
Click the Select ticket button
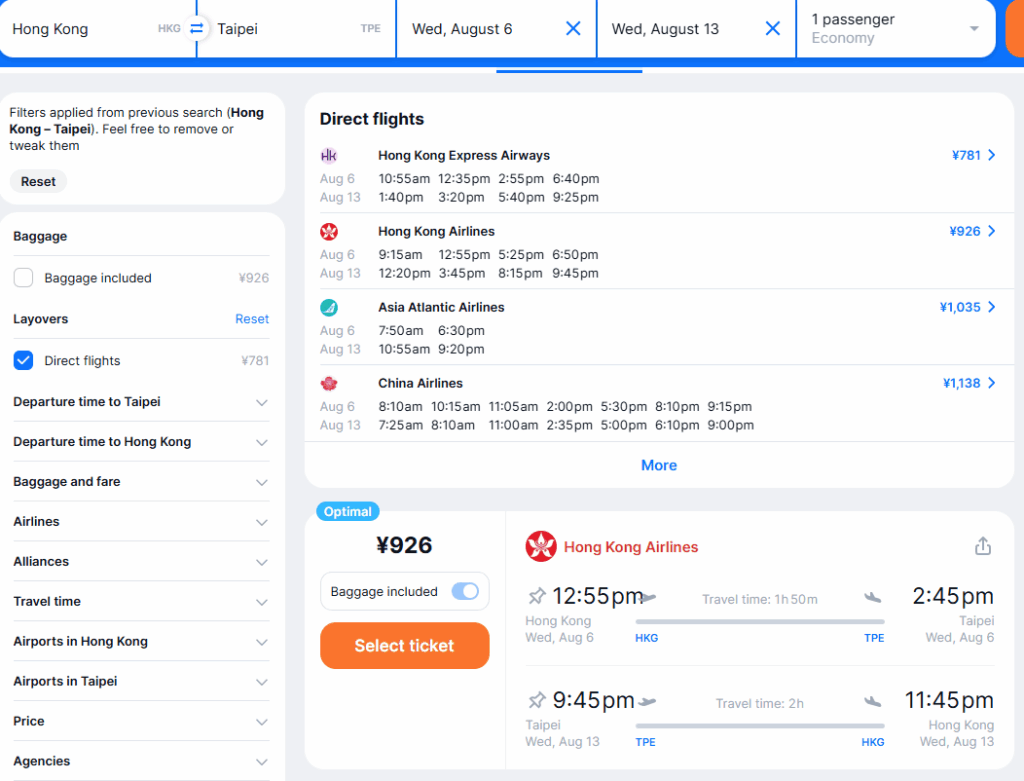pyautogui.click(x=405, y=645)
